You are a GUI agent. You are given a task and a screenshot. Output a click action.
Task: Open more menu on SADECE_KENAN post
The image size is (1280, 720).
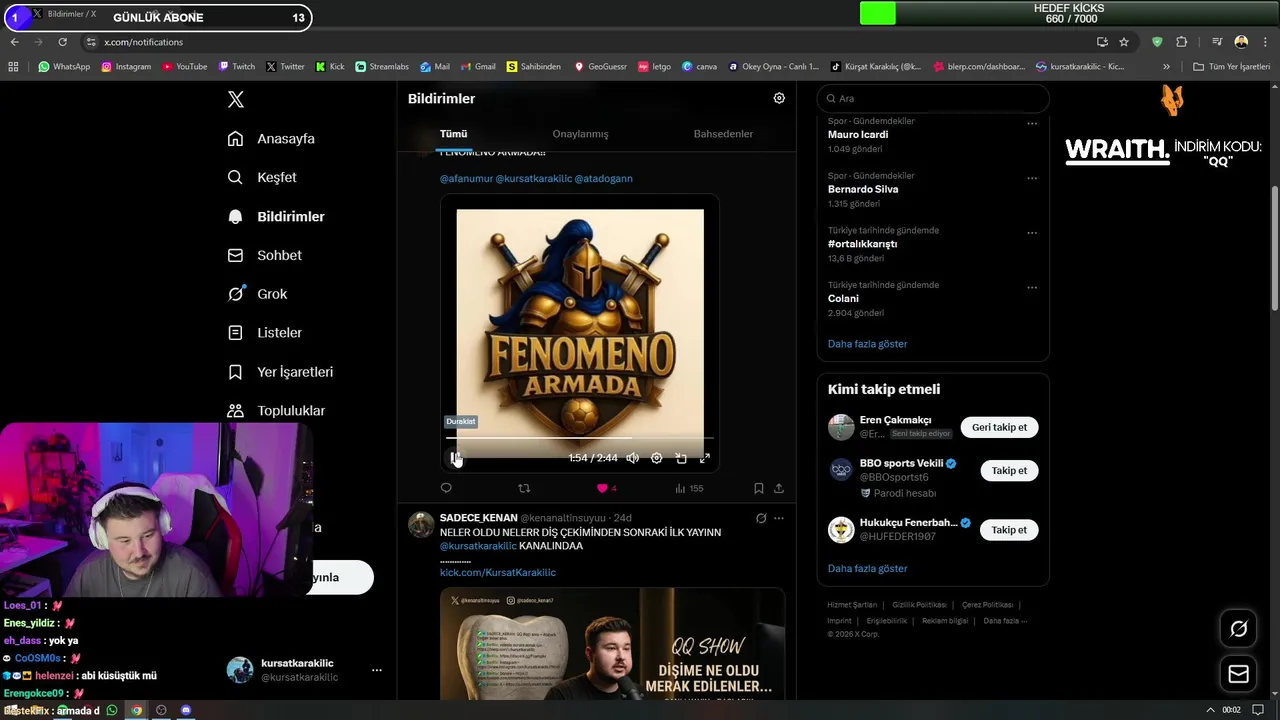point(779,518)
